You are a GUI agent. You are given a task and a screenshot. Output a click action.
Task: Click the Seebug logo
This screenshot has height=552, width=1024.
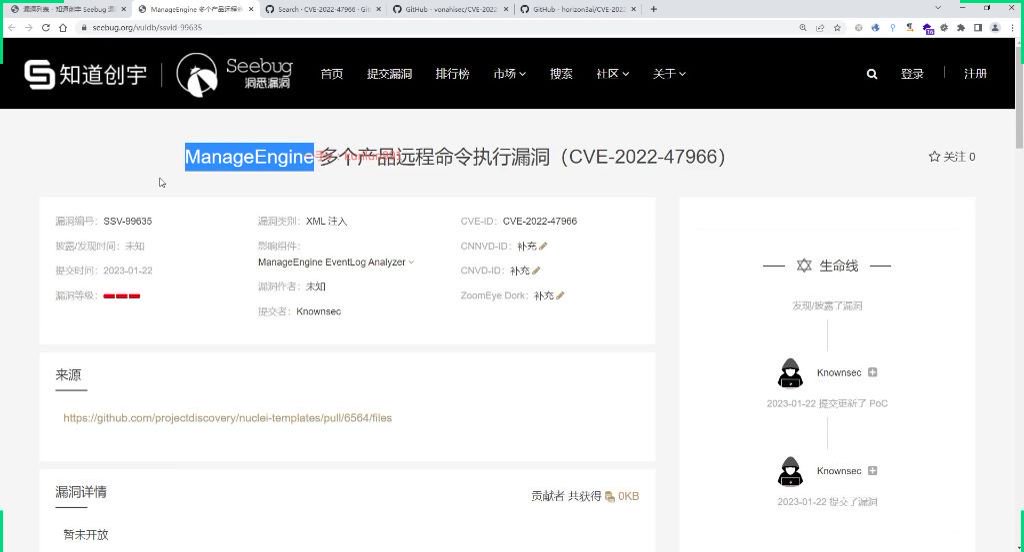(234, 74)
